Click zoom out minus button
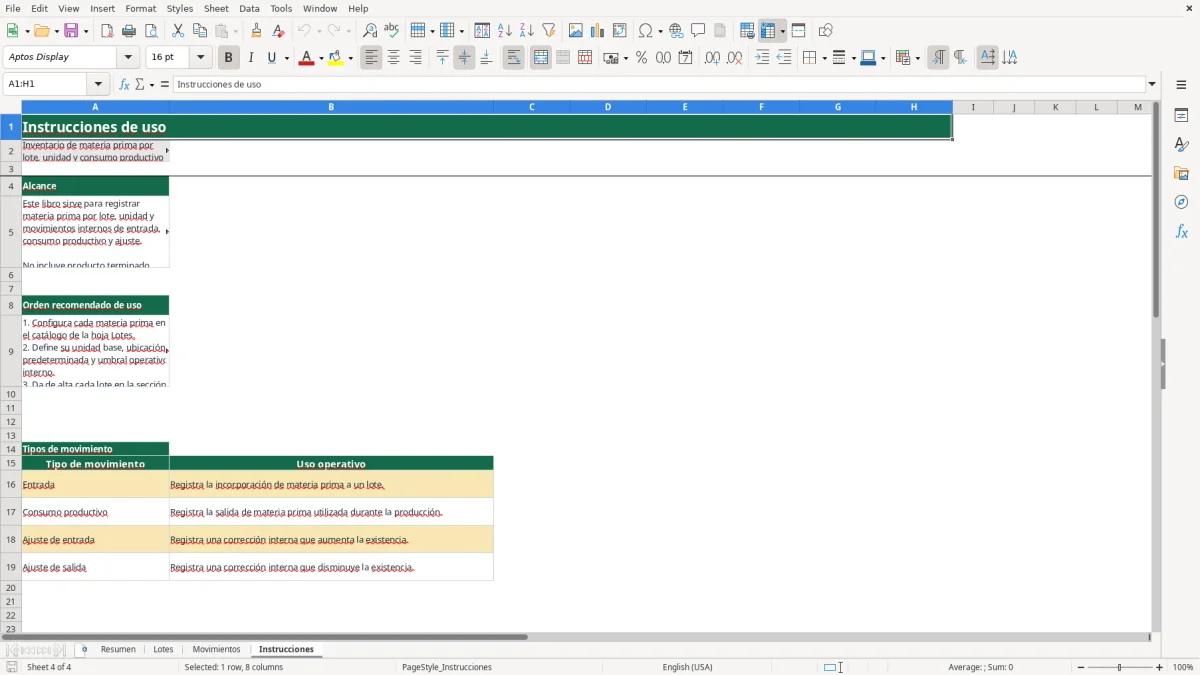Viewport: 1200px width, 675px height. [1081, 667]
